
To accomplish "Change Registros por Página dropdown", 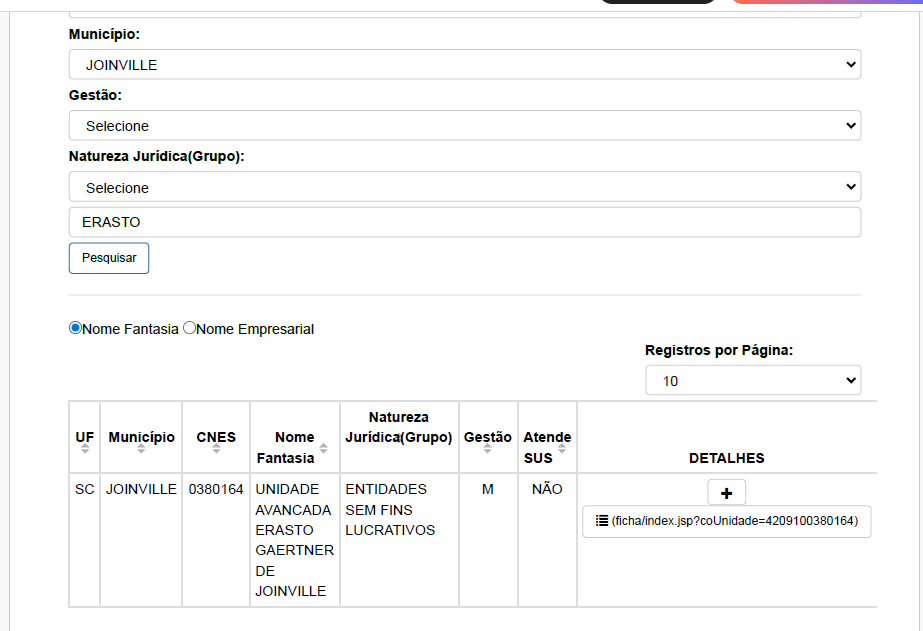I will pyautogui.click(x=752, y=381).
